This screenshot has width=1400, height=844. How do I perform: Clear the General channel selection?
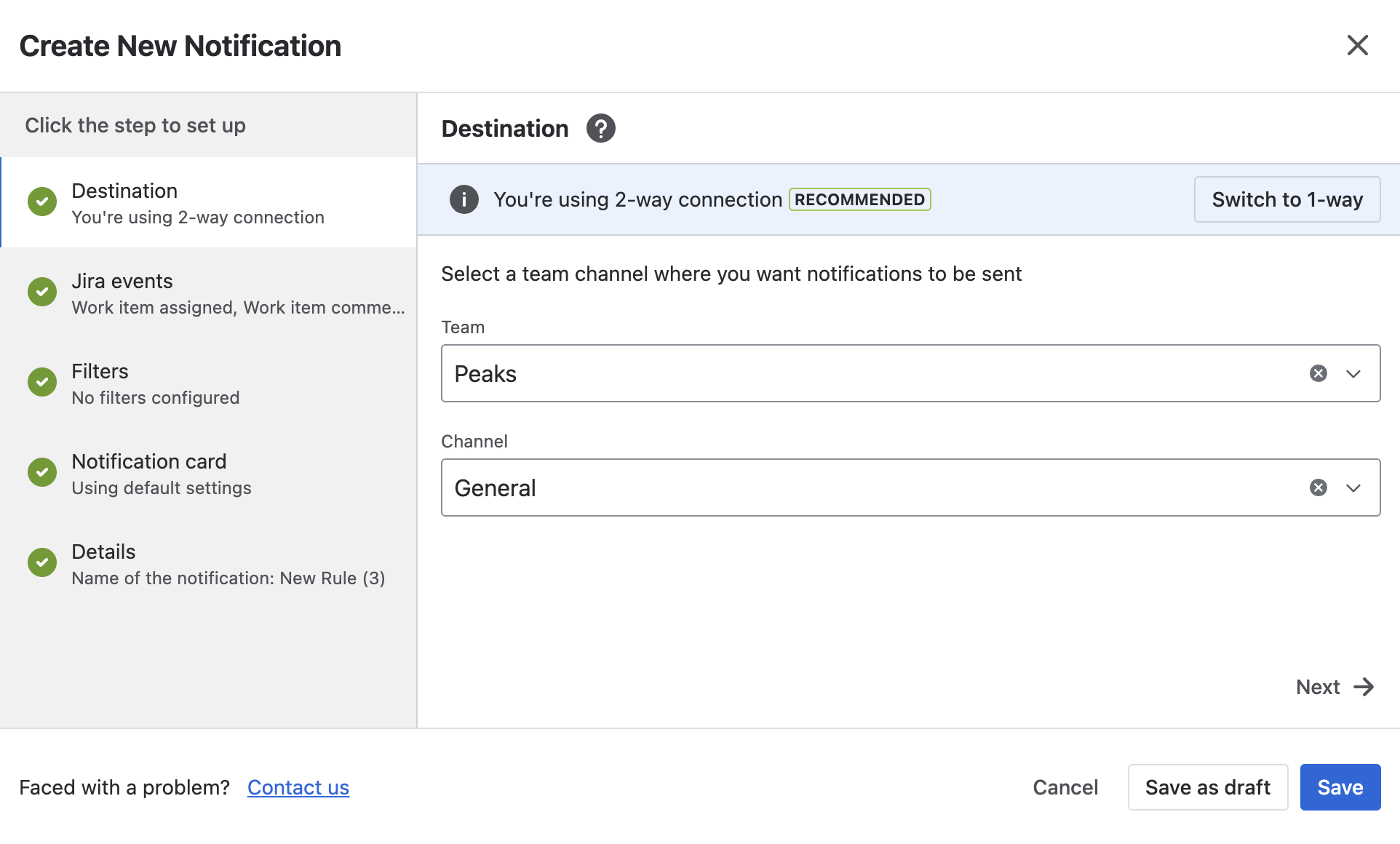(x=1319, y=487)
